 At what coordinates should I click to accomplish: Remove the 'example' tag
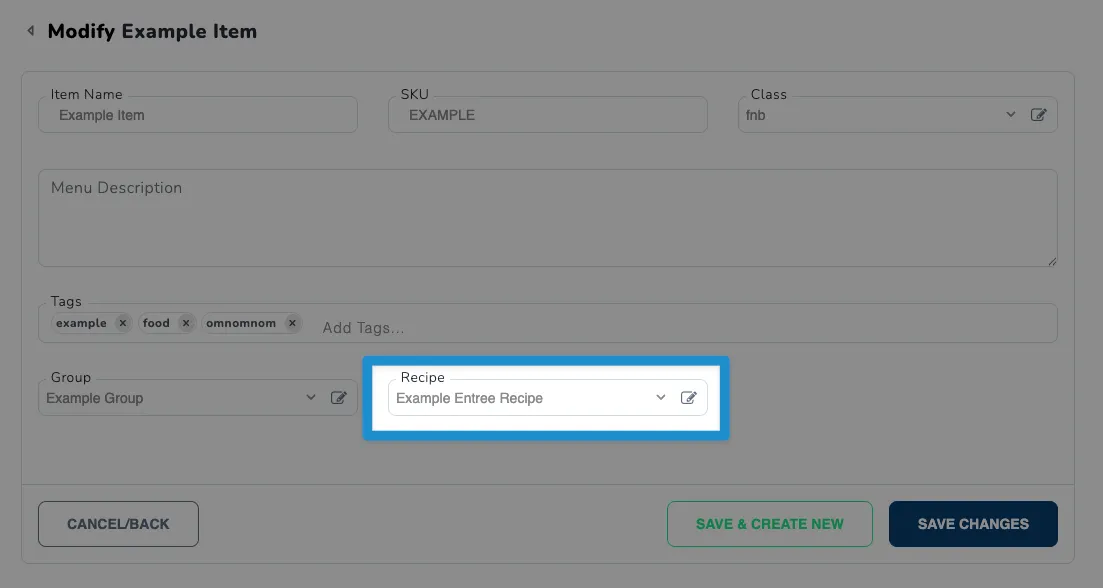coord(122,323)
